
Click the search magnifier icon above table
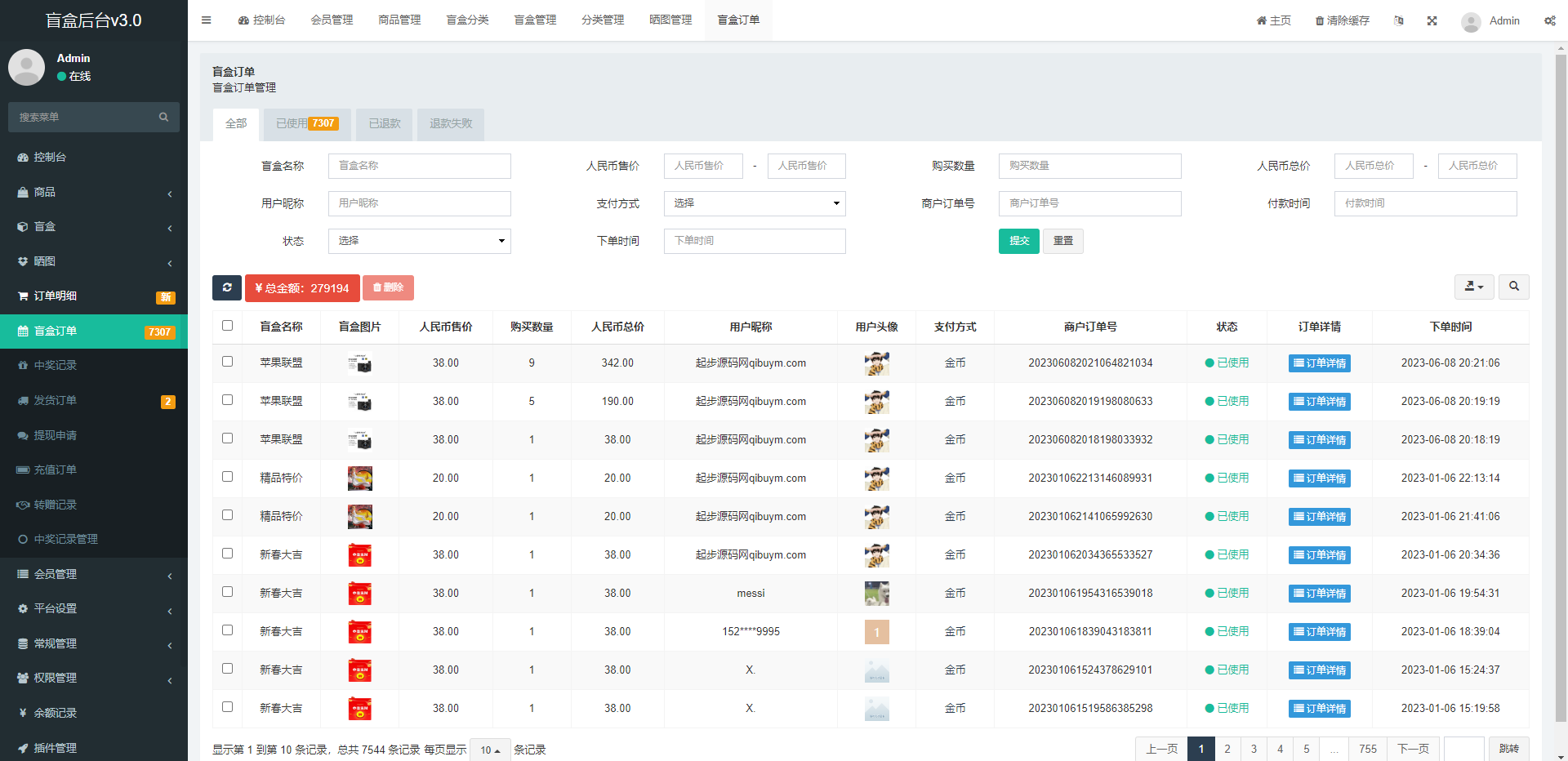click(x=1513, y=287)
